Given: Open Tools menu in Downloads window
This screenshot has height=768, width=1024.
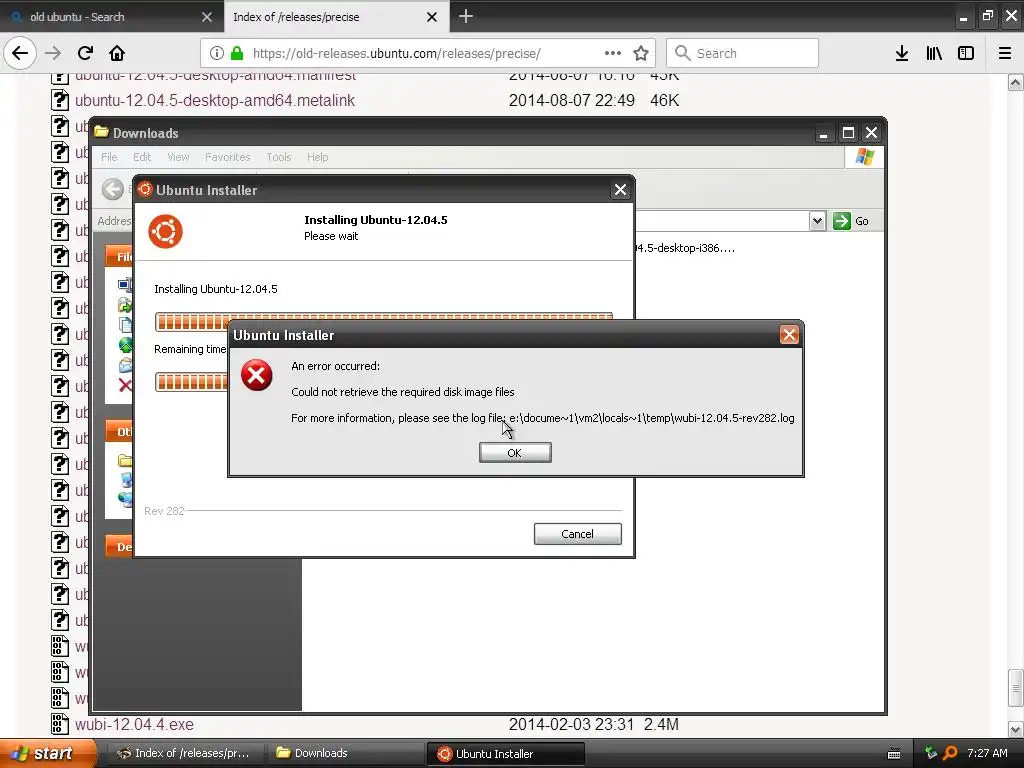Looking at the screenshot, I should tap(278, 157).
